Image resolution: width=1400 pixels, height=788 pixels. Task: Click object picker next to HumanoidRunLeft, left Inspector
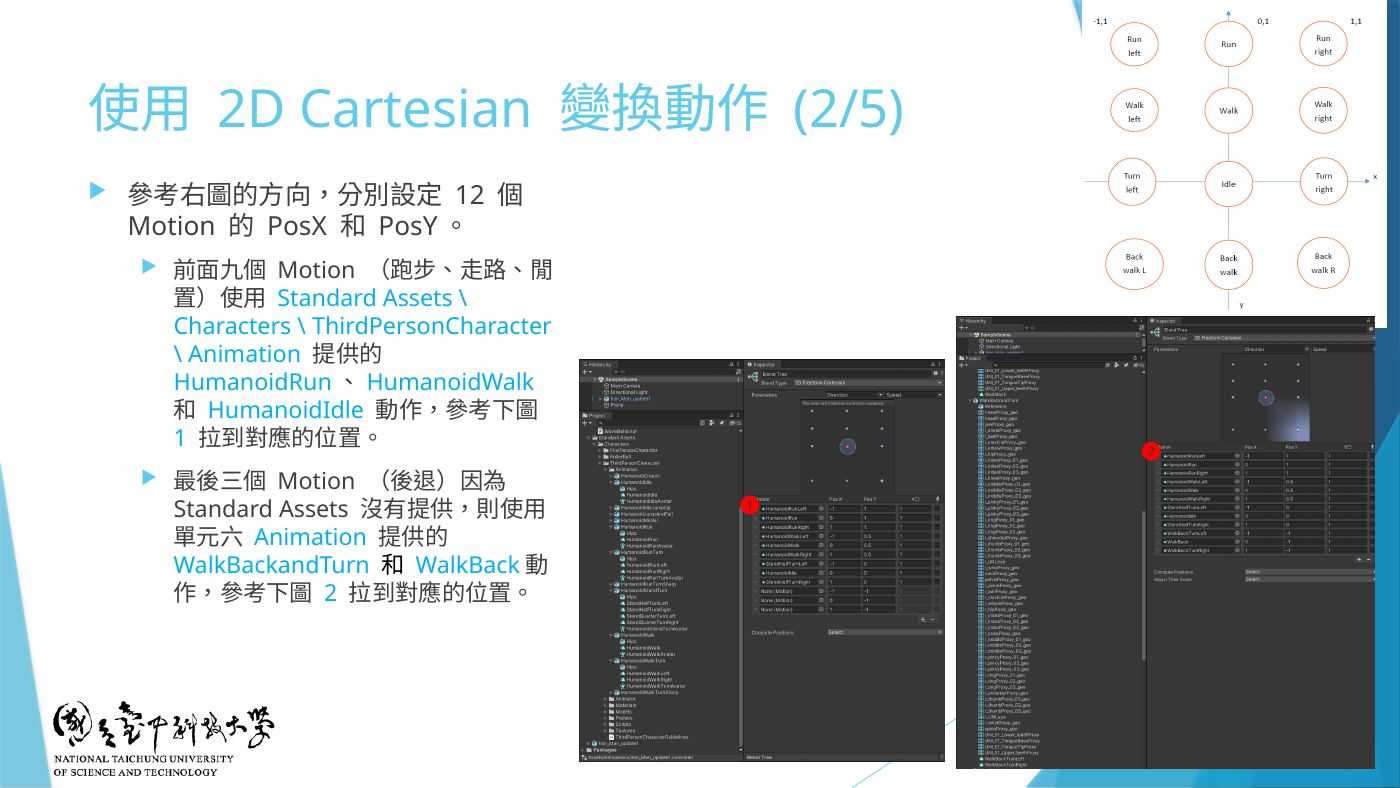(821, 509)
